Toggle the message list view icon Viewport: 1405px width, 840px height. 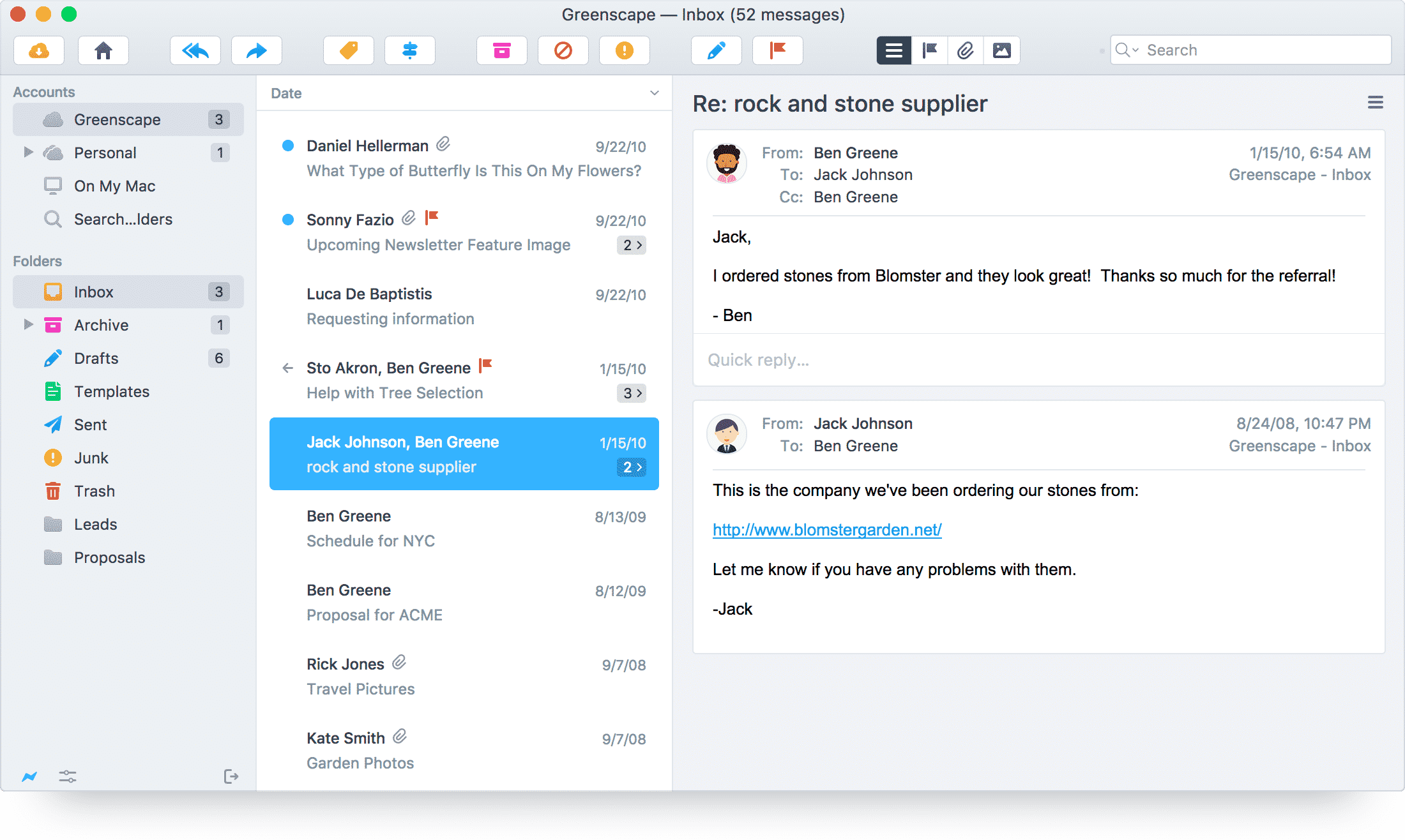point(893,49)
